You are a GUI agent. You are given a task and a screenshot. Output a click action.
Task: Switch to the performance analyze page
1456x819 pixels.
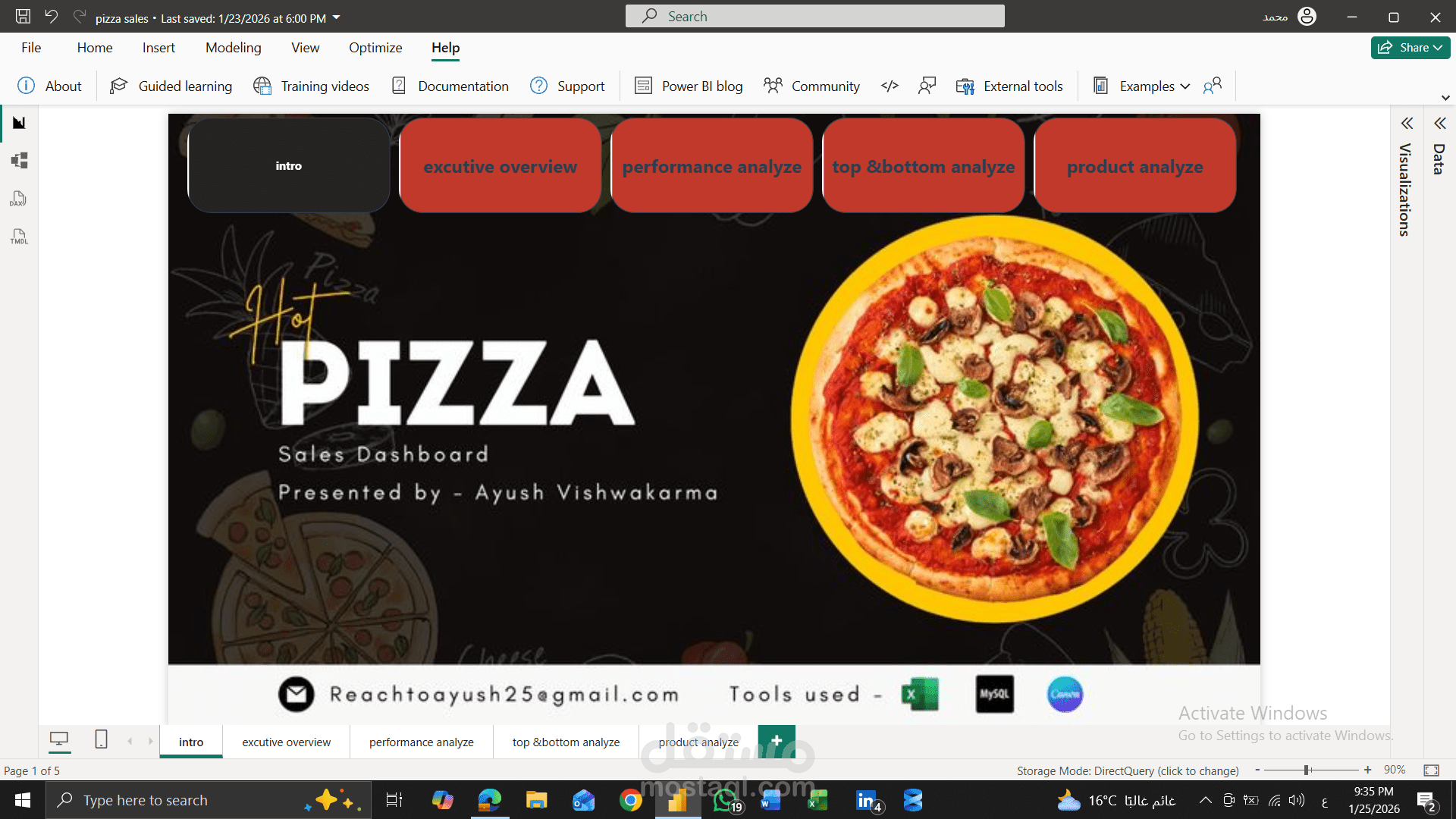(421, 742)
